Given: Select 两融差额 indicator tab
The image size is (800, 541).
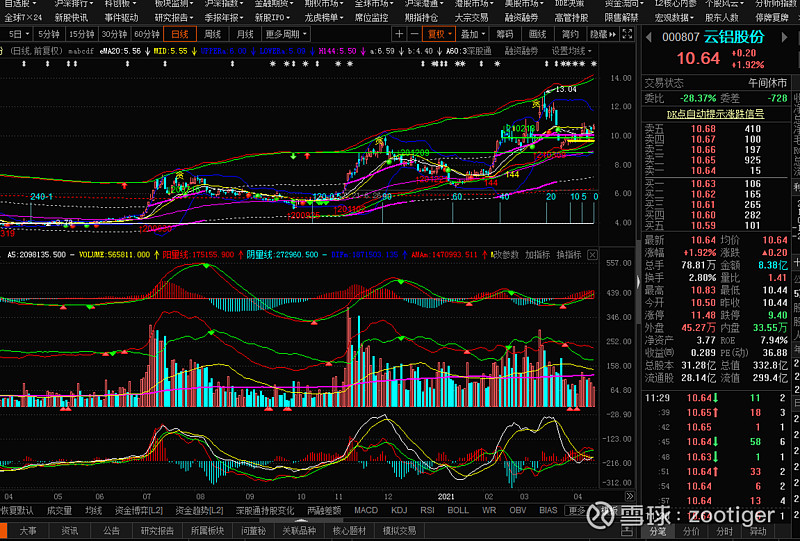Looking at the screenshot, I should point(324,510).
